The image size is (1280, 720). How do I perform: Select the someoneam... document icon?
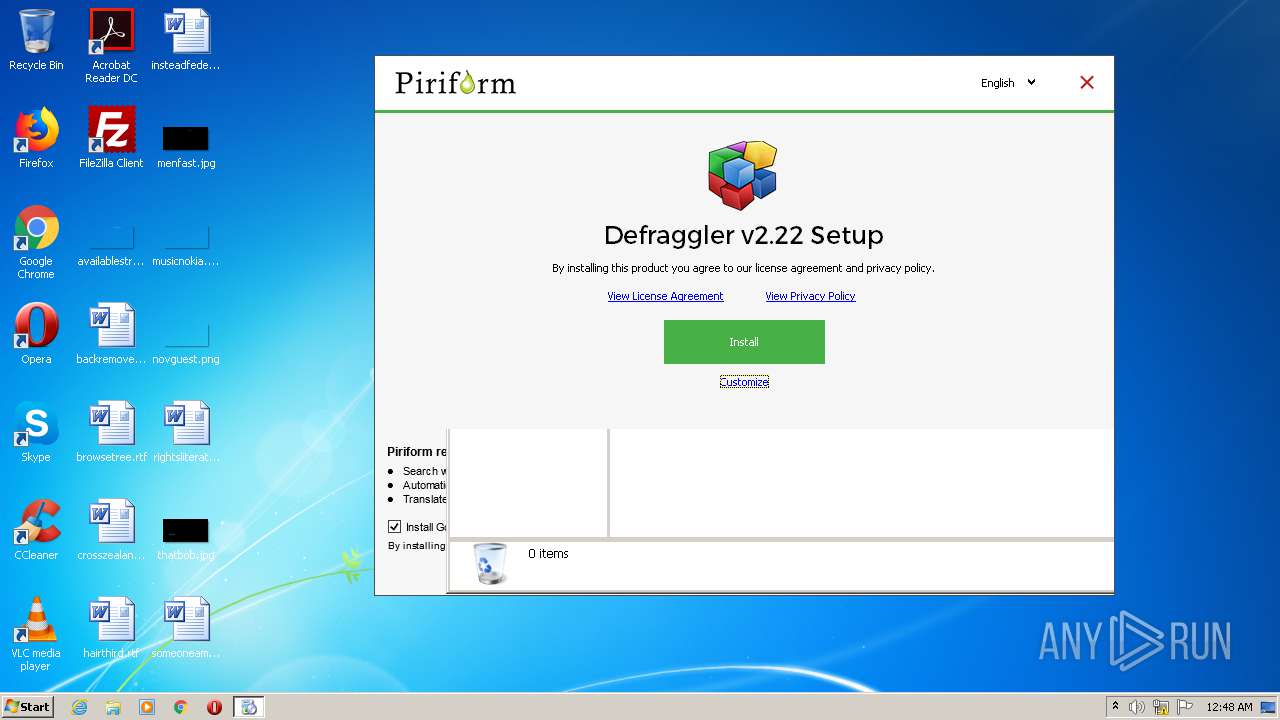[186, 628]
